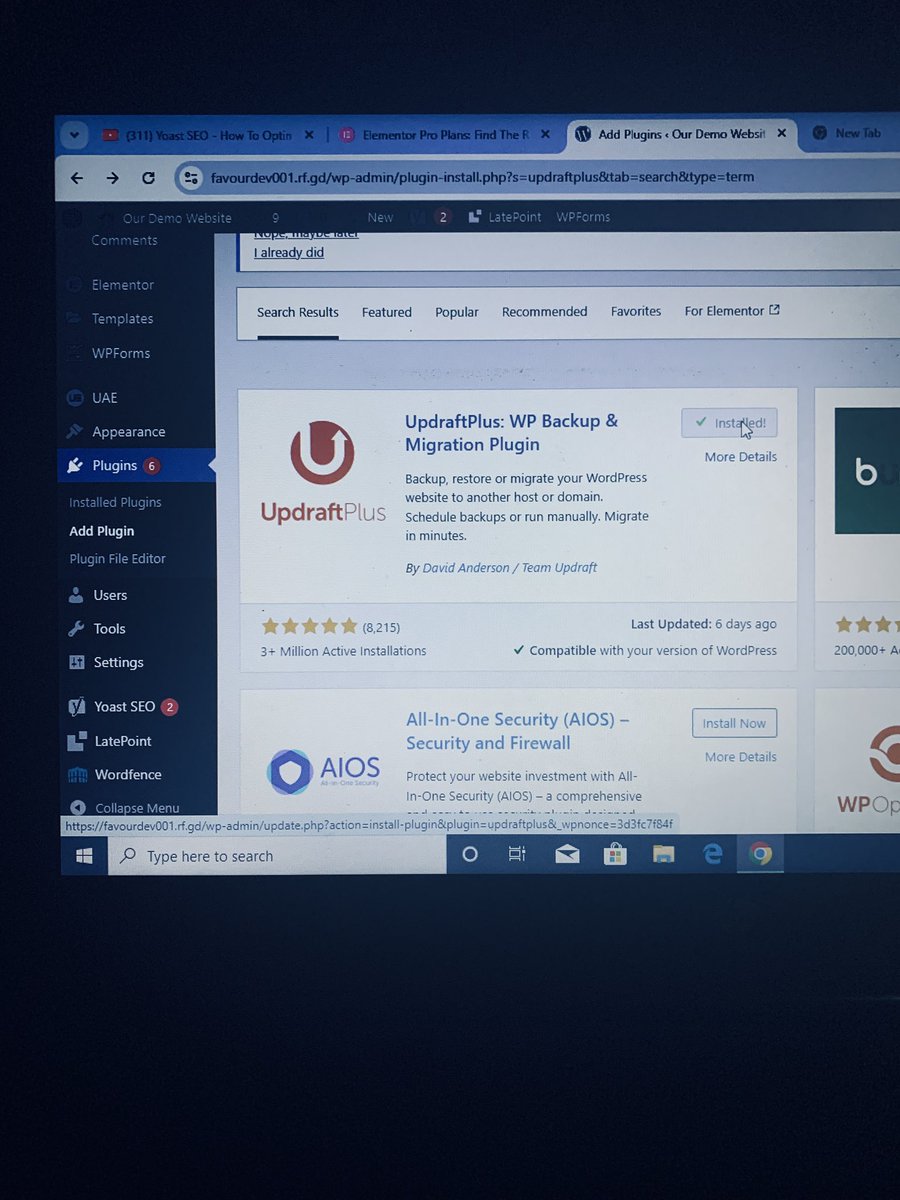This screenshot has height=1200, width=900.
Task: Select the Appearance paintbrush icon
Action: click(x=77, y=431)
